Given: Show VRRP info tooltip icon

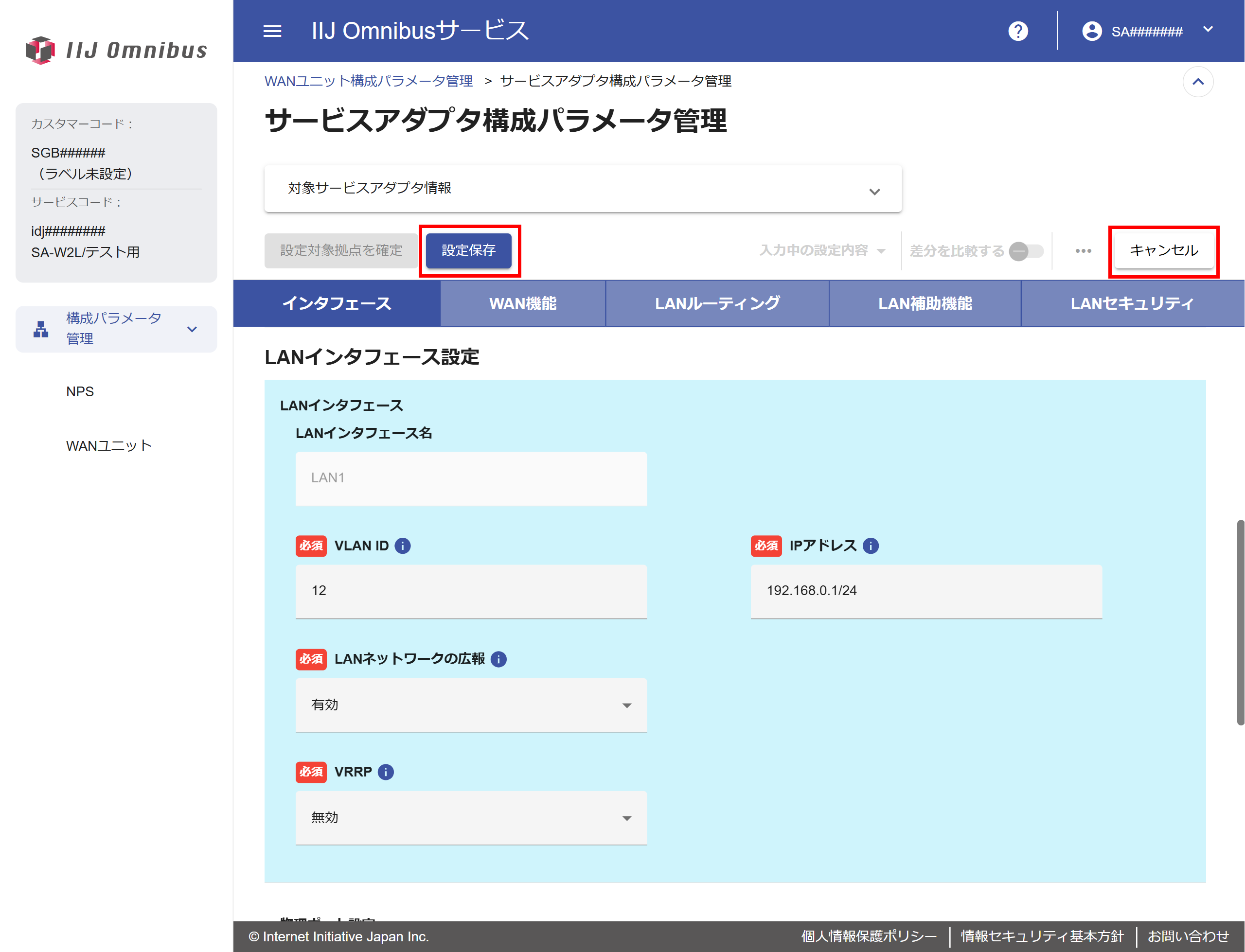Looking at the screenshot, I should [385, 772].
